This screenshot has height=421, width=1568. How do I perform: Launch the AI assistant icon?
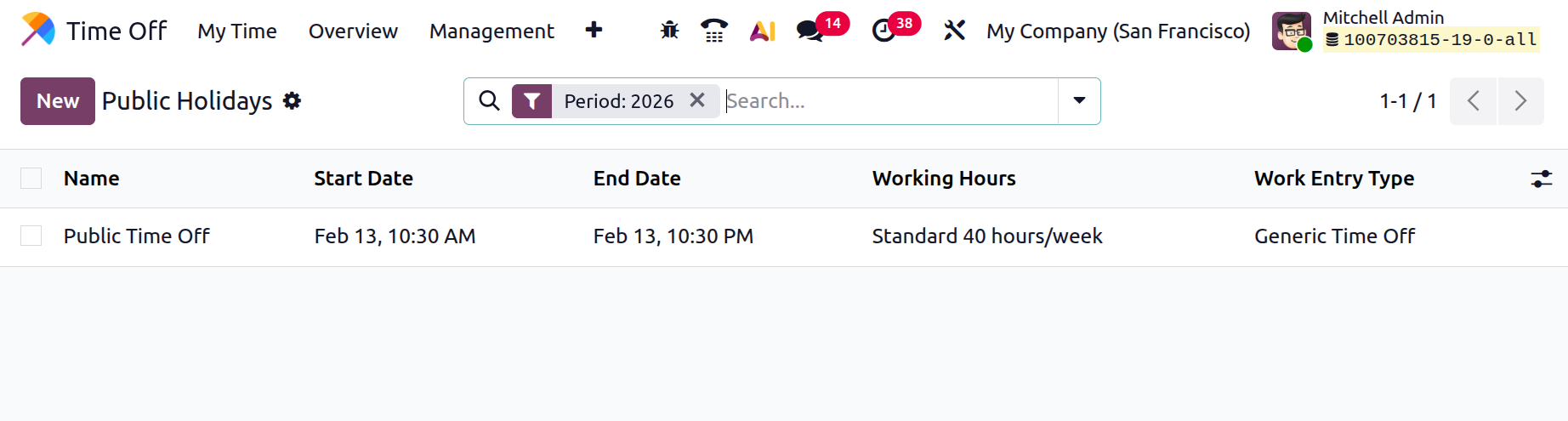(x=762, y=31)
